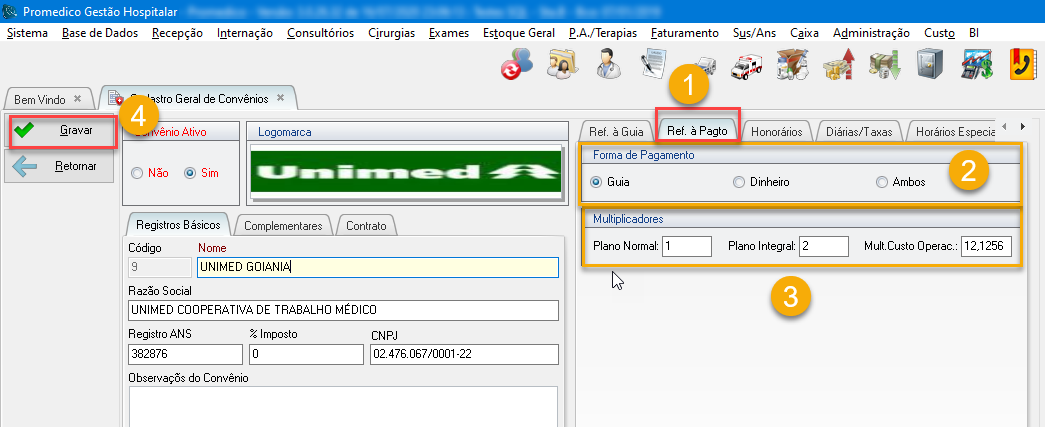Viewport: 1045px width, 427px height.
Task: Click into the Razão Social field
Action: coord(343,310)
